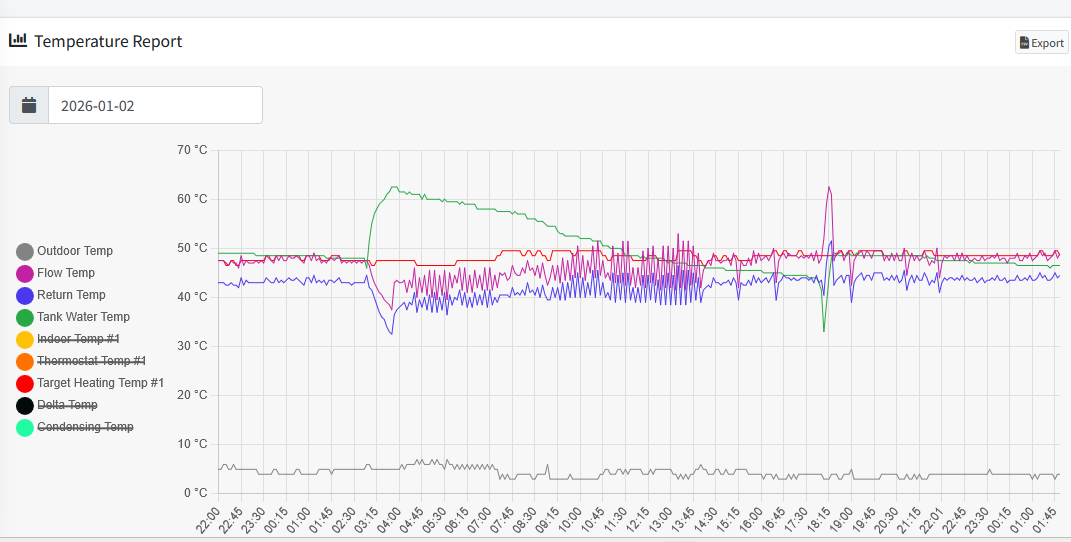
Task: Show the Condensing Temp series
Action: pyautogui.click(x=85, y=427)
